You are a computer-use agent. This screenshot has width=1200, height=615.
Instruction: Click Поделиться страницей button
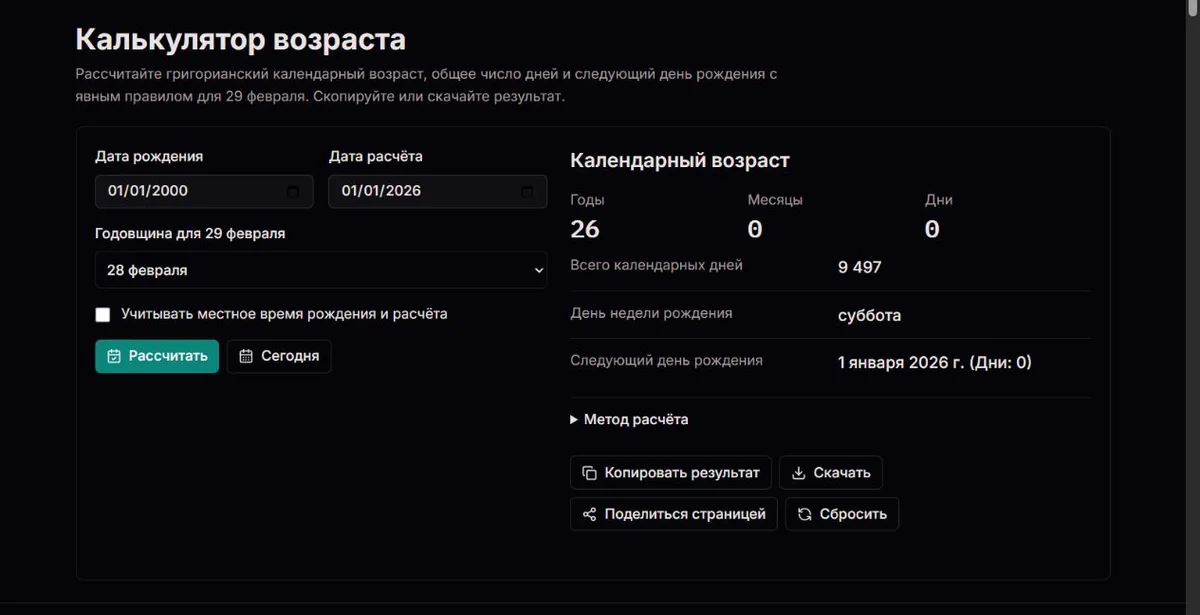674,514
